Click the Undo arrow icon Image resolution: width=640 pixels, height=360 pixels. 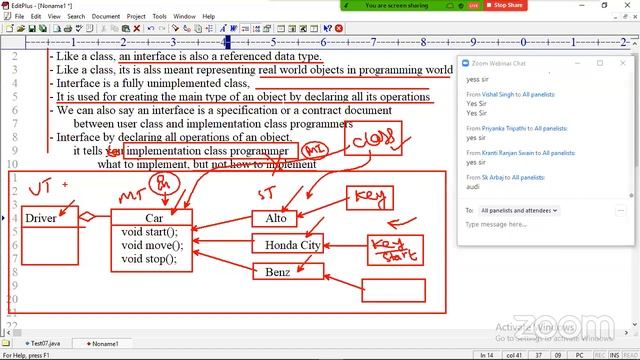(151, 29)
